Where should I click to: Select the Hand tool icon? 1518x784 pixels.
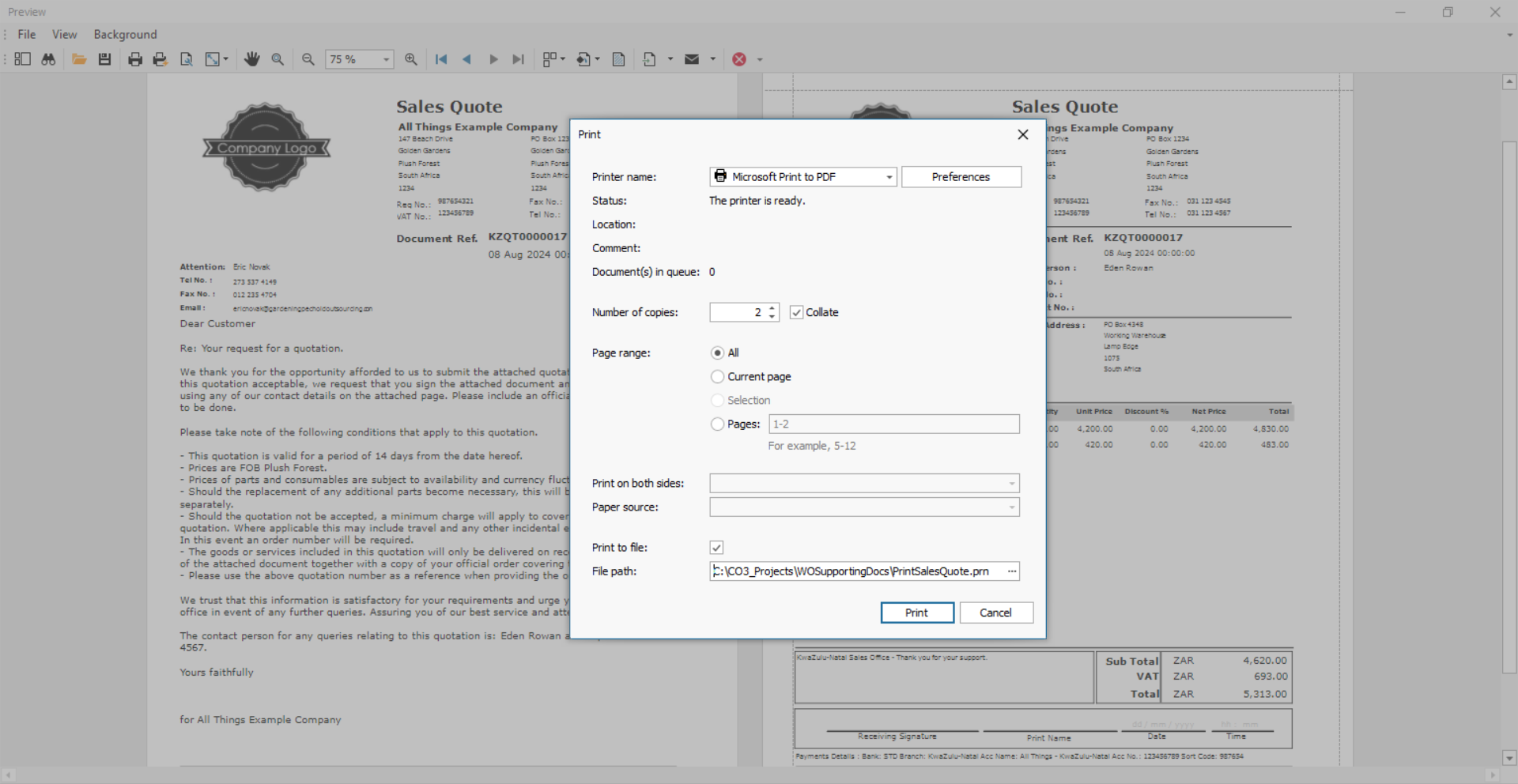(x=252, y=59)
